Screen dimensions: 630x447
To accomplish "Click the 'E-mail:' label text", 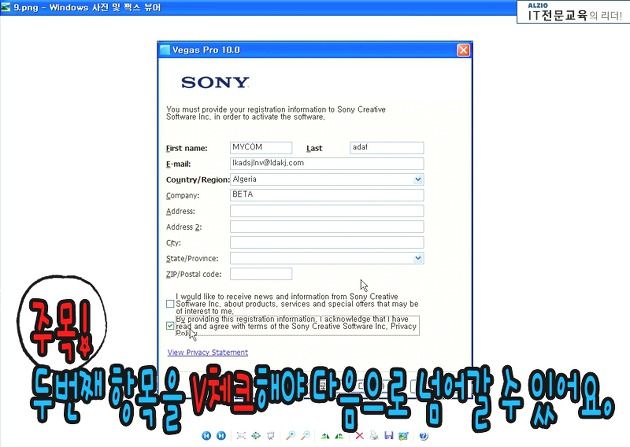I will (x=178, y=164).
